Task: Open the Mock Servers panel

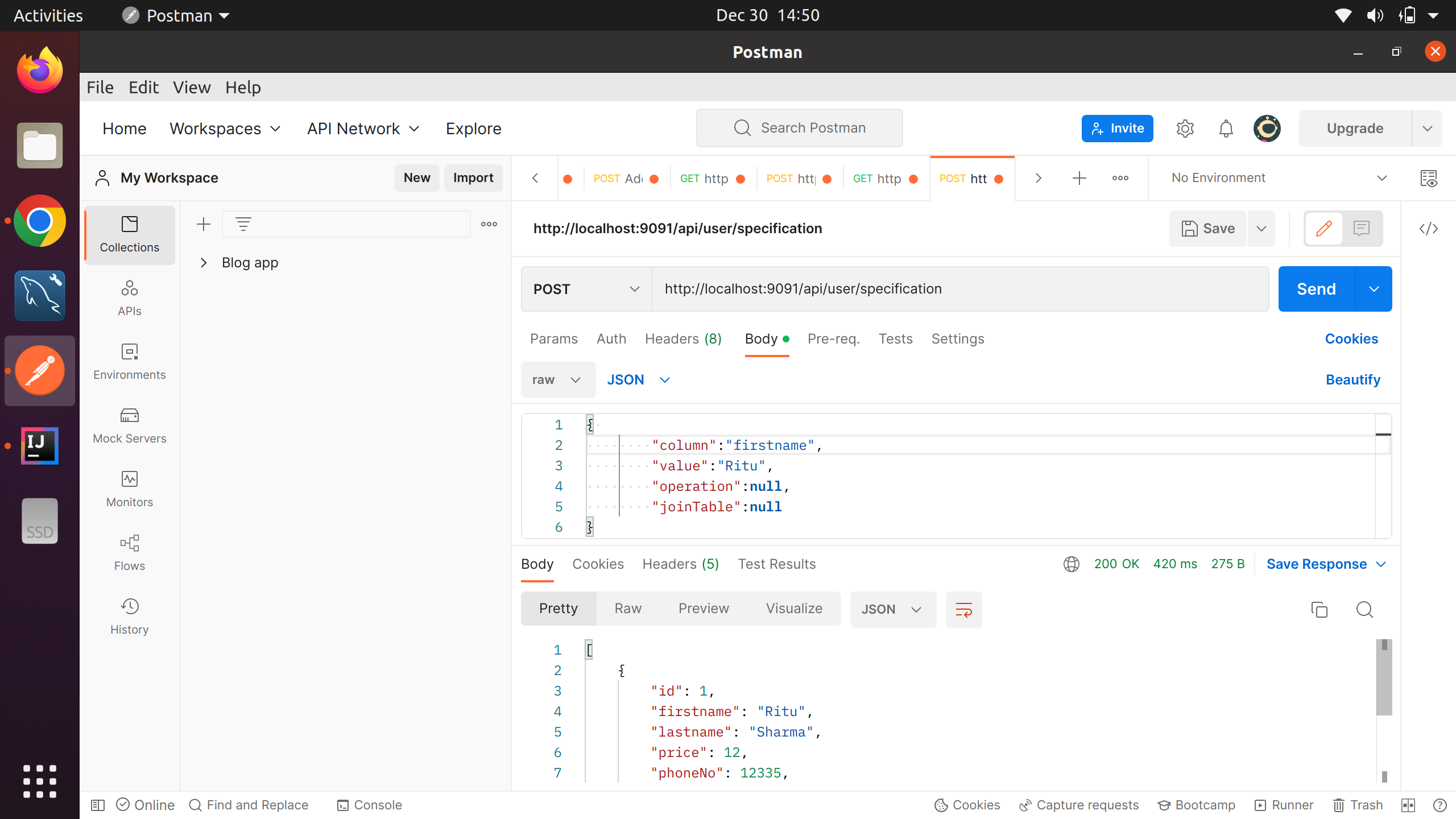Action: point(129,425)
